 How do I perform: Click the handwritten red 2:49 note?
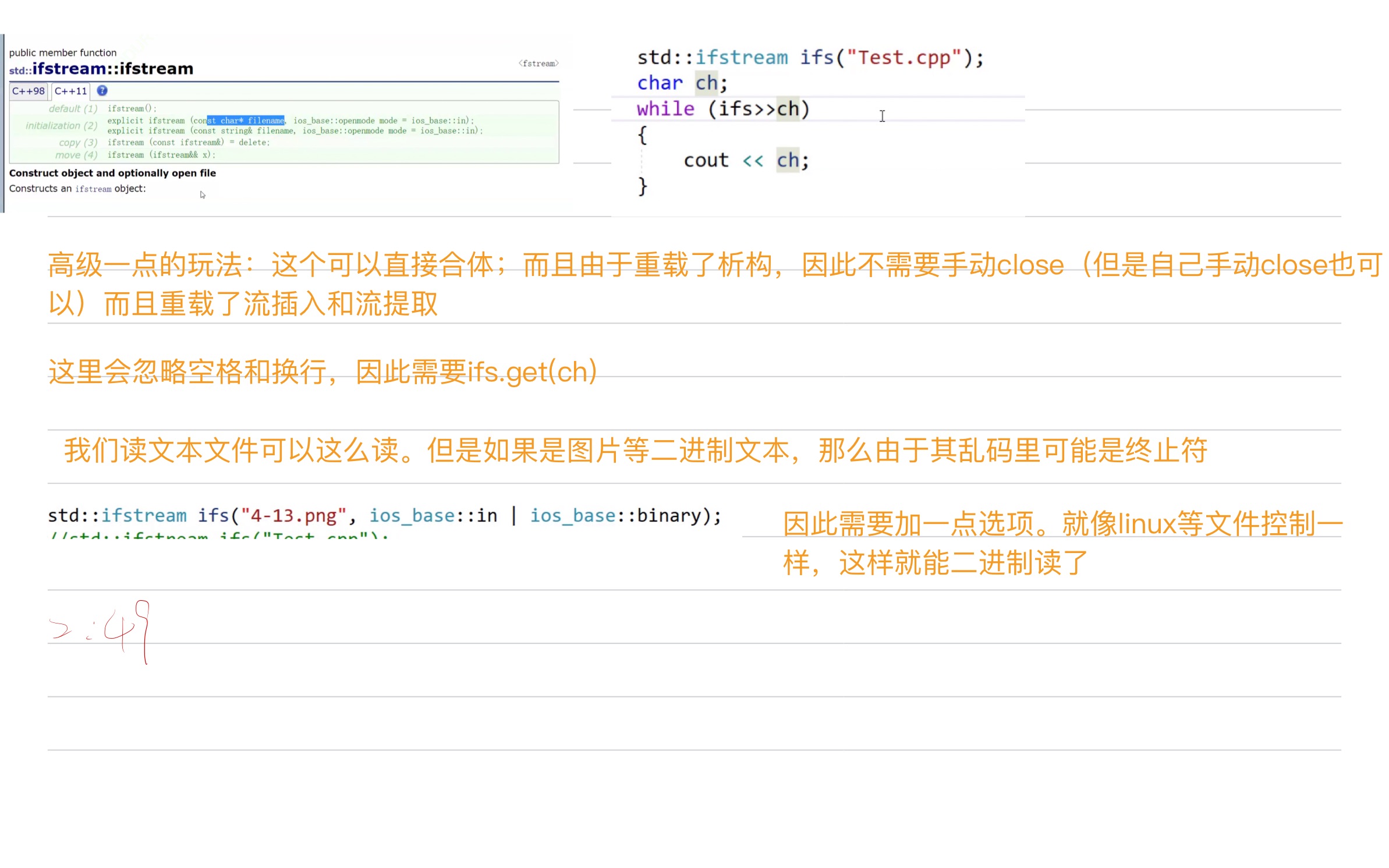102,630
